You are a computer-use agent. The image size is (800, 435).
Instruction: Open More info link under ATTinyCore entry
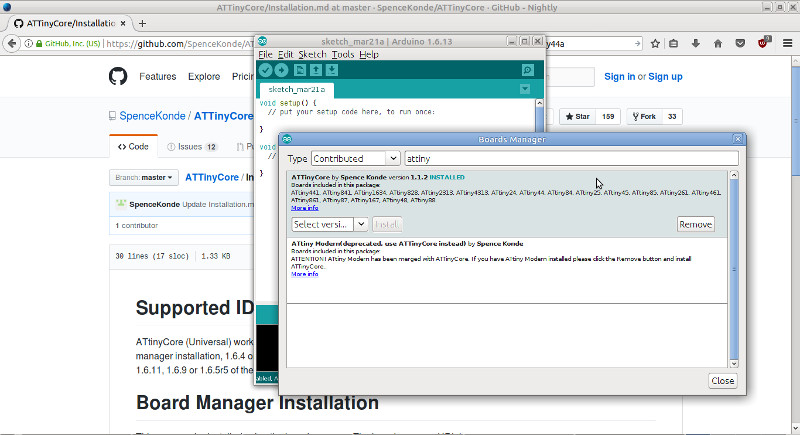(305, 208)
